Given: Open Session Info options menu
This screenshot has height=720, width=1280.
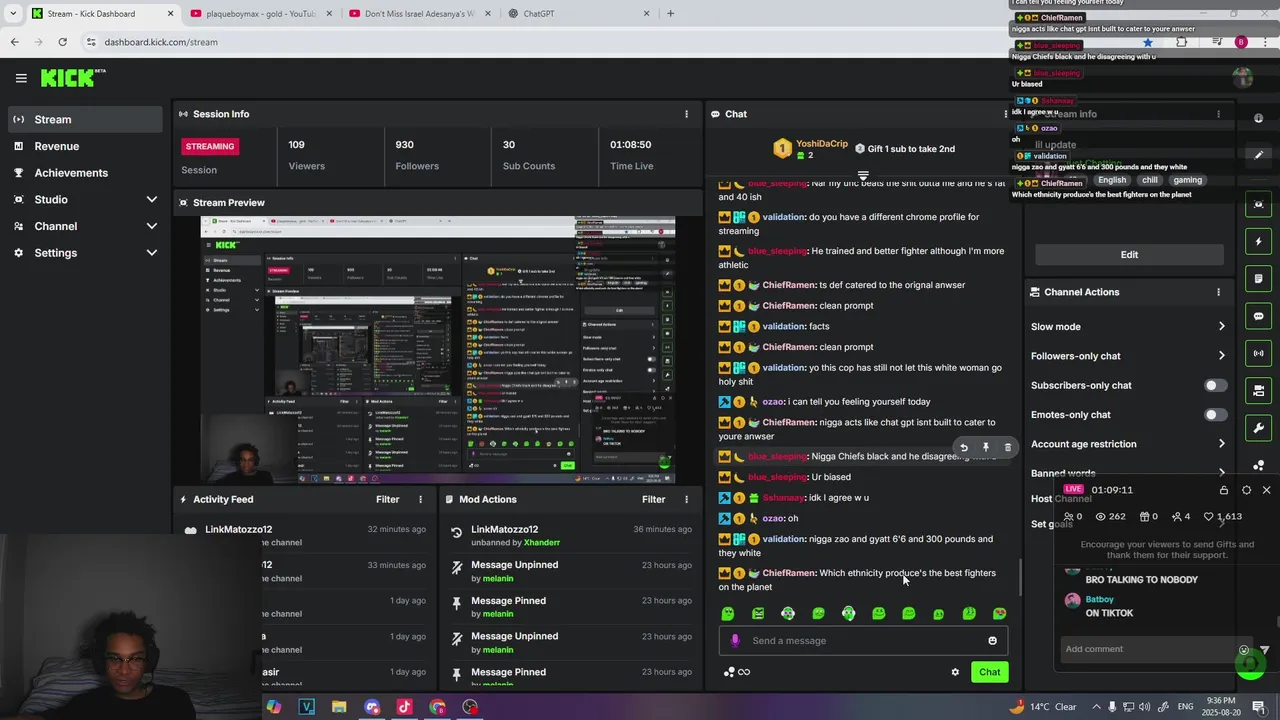Looking at the screenshot, I should [686, 114].
